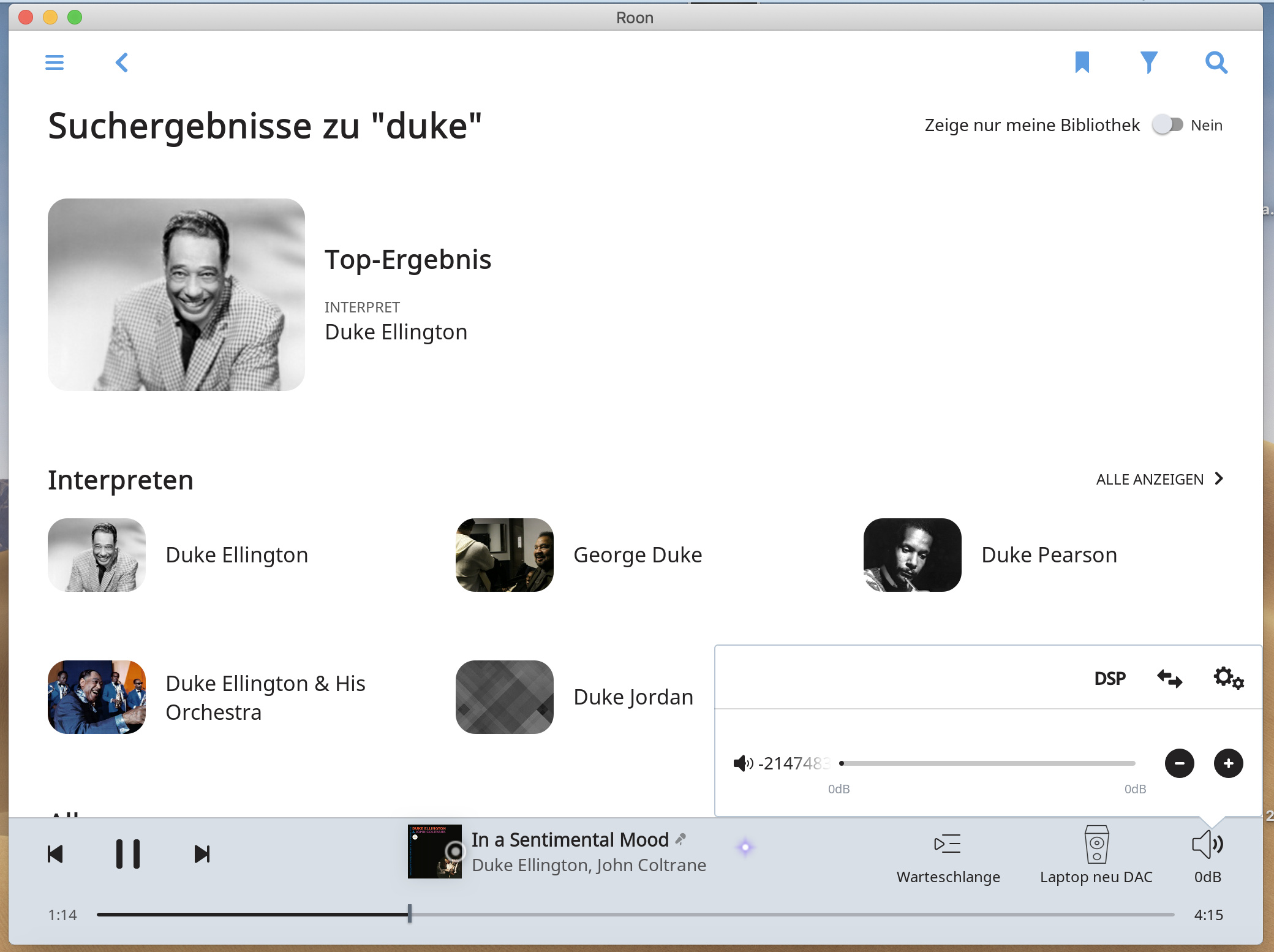This screenshot has height=952, width=1274.
Task: Maximize the Roon window
Action: click(75, 17)
